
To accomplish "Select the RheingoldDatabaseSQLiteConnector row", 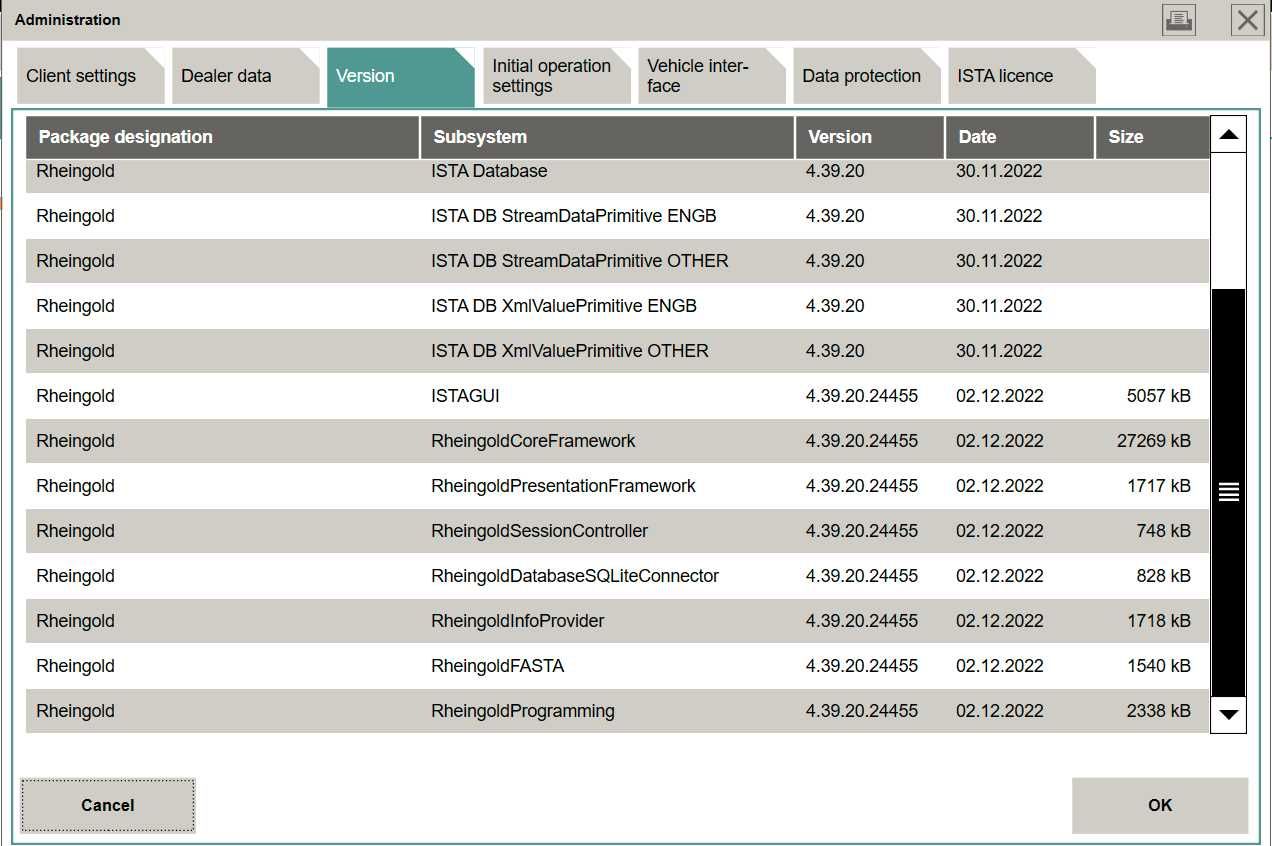I will (617, 576).
